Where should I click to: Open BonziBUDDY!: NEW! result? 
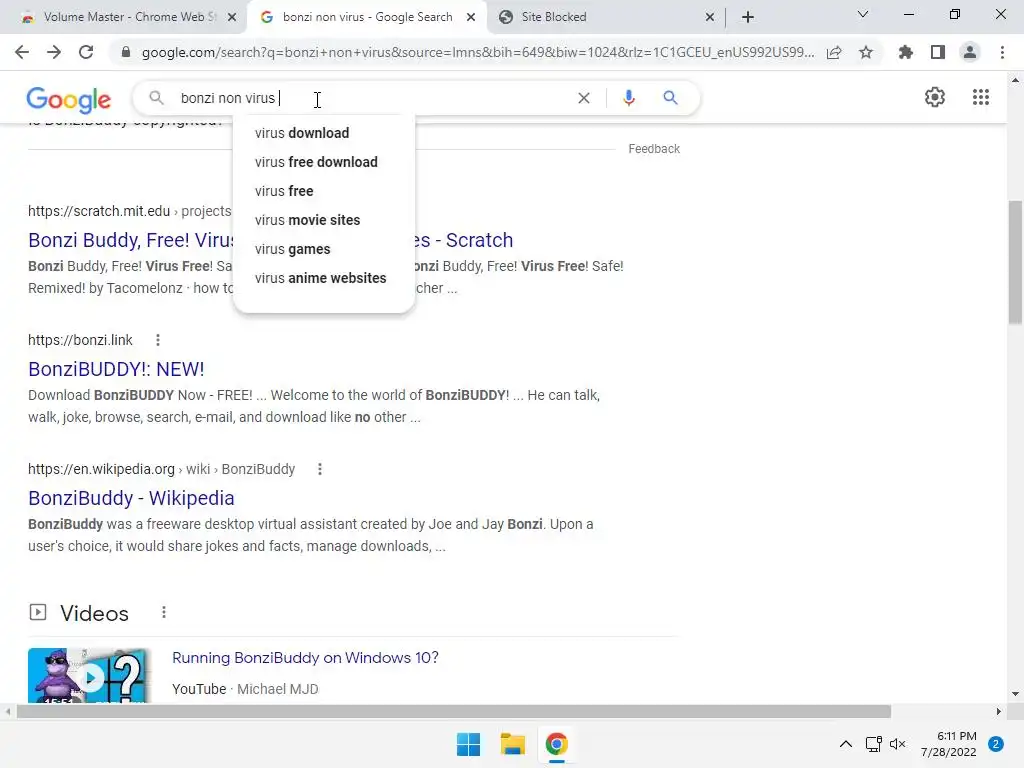(x=116, y=369)
